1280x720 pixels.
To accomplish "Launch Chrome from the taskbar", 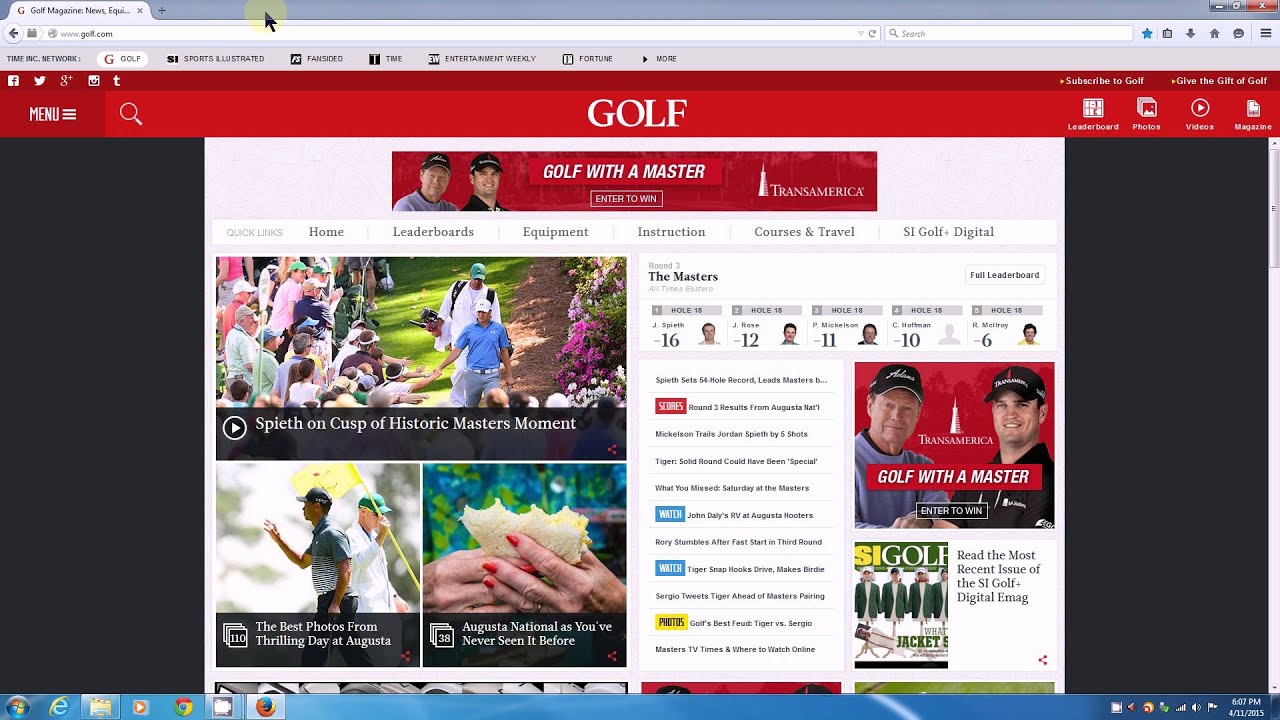I will point(183,707).
